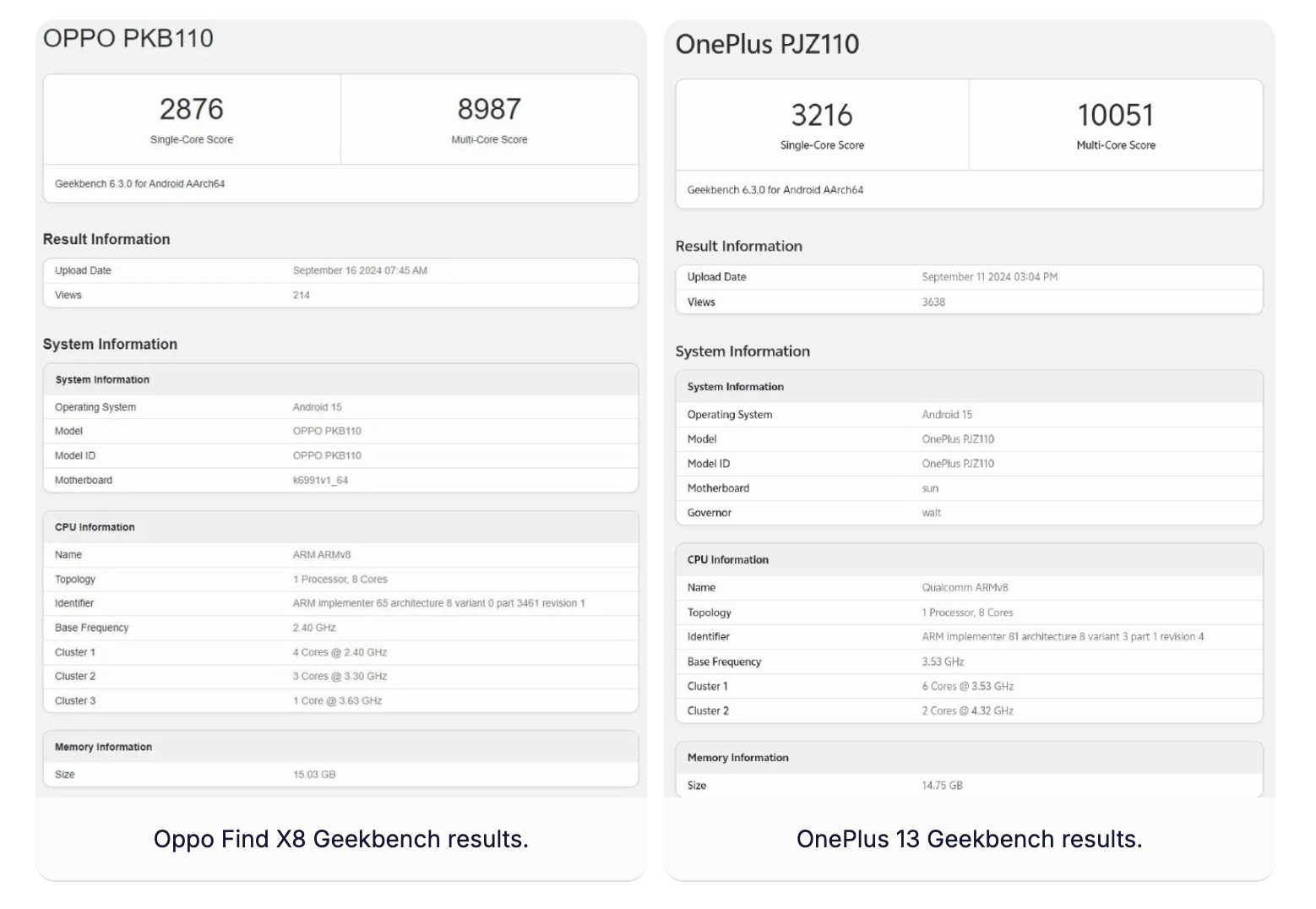Image resolution: width=1316 pixels, height=909 pixels.
Task: Select "Android 15" in the OnePlus system table
Action: pos(947,415)
